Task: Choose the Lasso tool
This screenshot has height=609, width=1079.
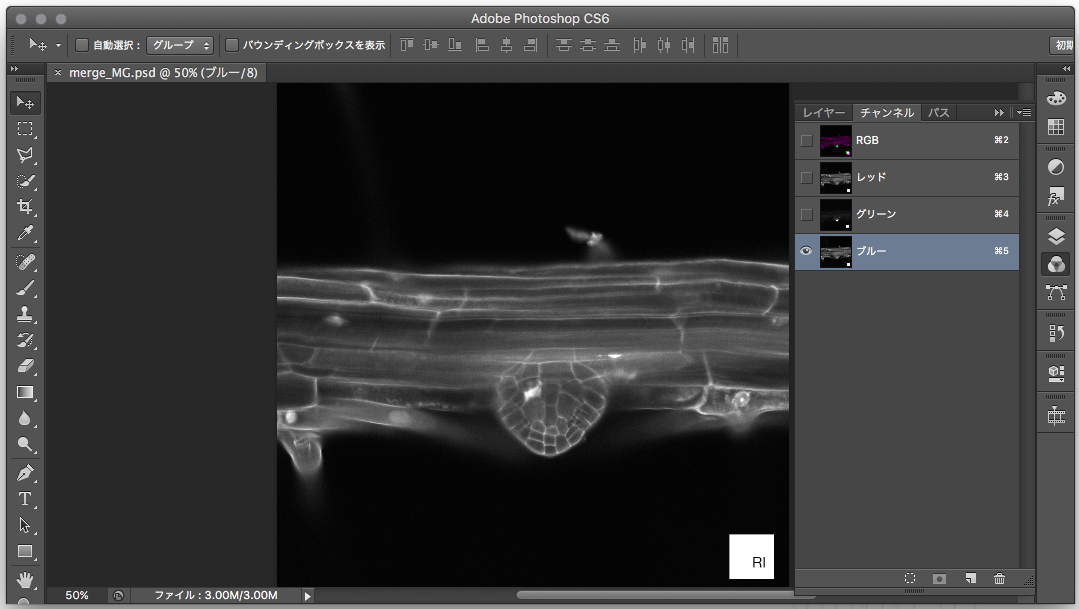Action: coord(25,155)
